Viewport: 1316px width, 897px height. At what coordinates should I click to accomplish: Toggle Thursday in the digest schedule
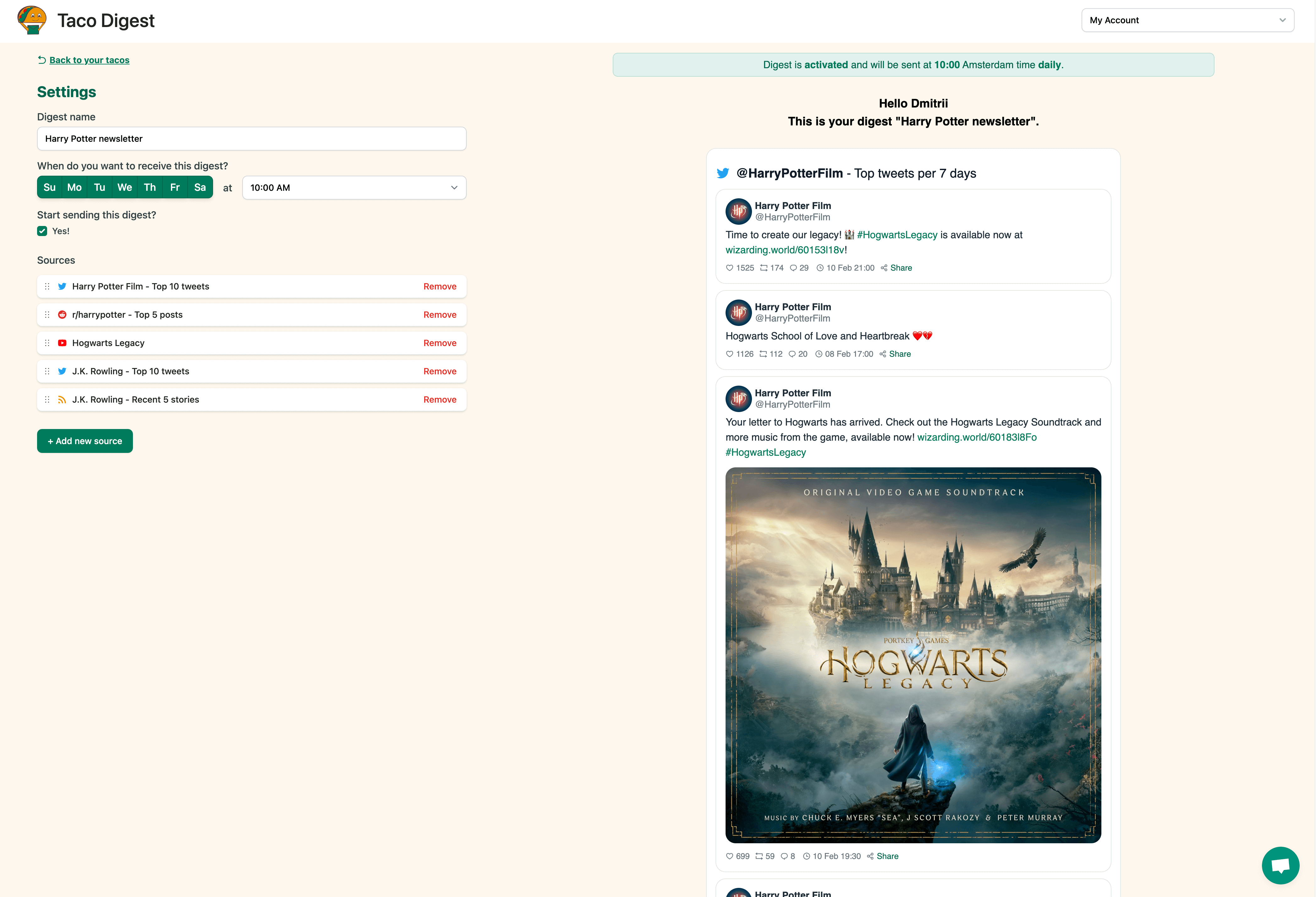(x=150, y=187)
